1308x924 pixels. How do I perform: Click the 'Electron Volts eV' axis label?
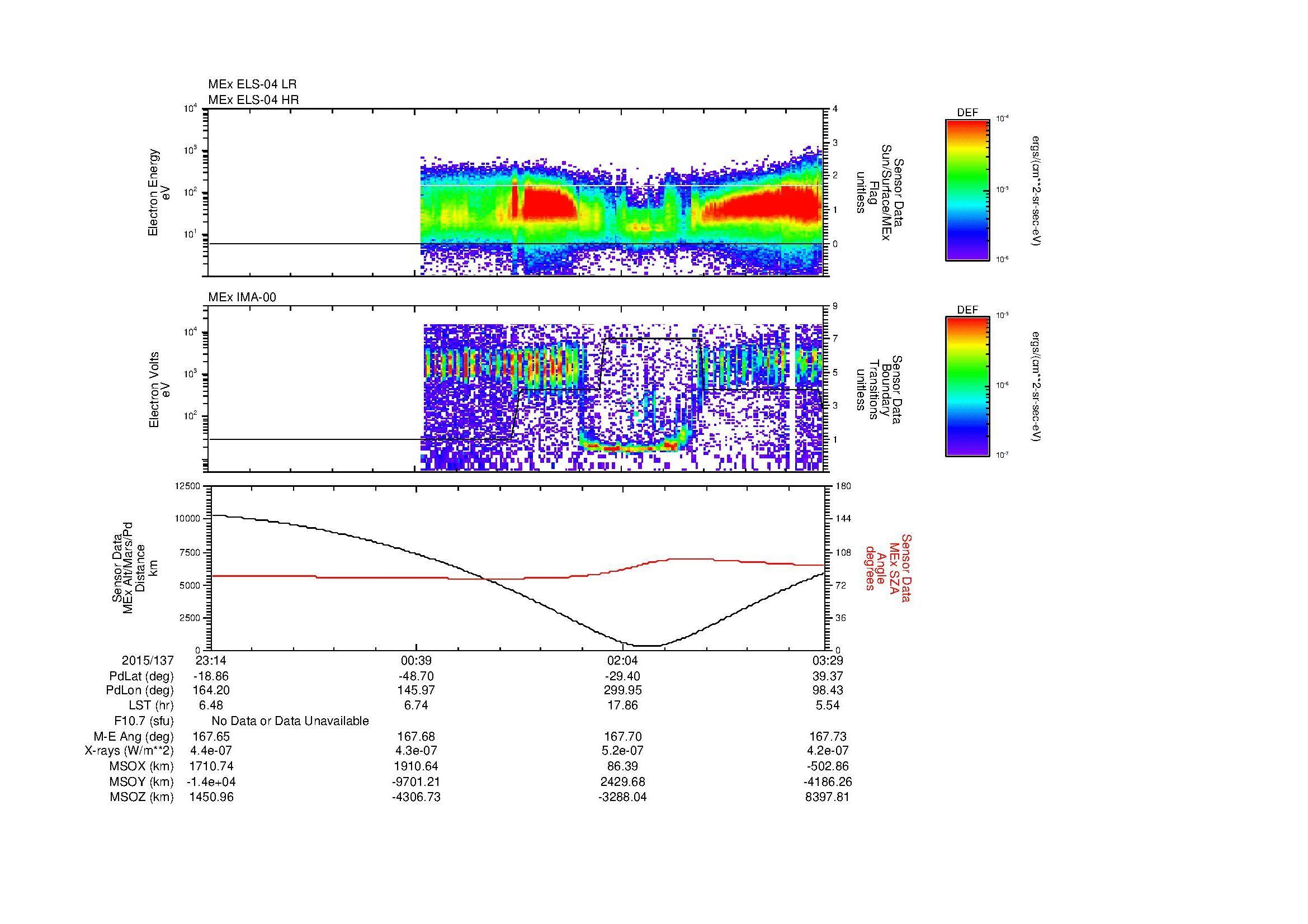tap(159, 390)
